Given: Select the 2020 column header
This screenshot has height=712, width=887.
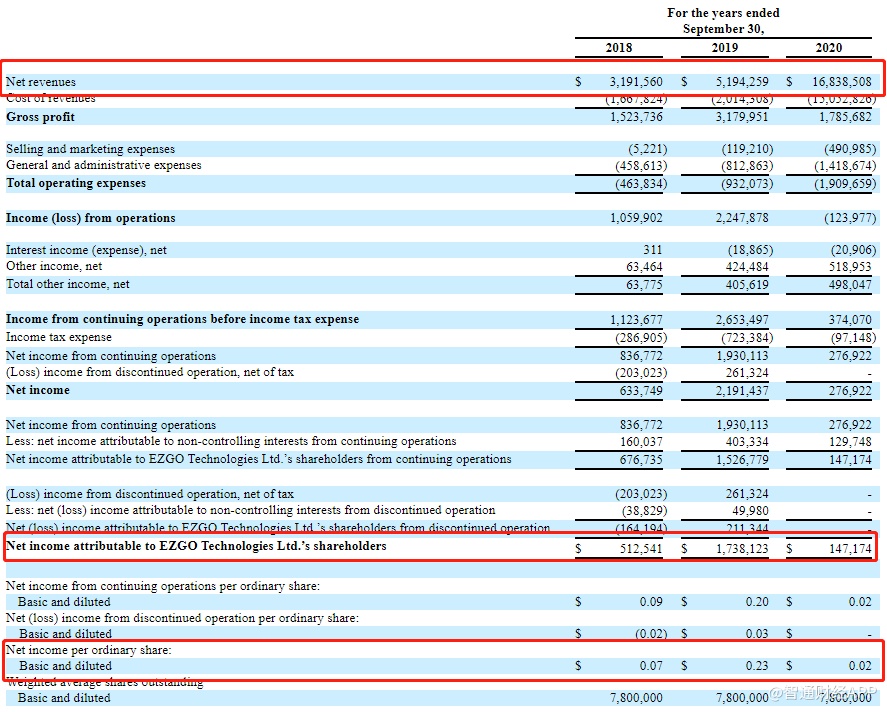Looking at the screenshot, I should tap(829, 48).
